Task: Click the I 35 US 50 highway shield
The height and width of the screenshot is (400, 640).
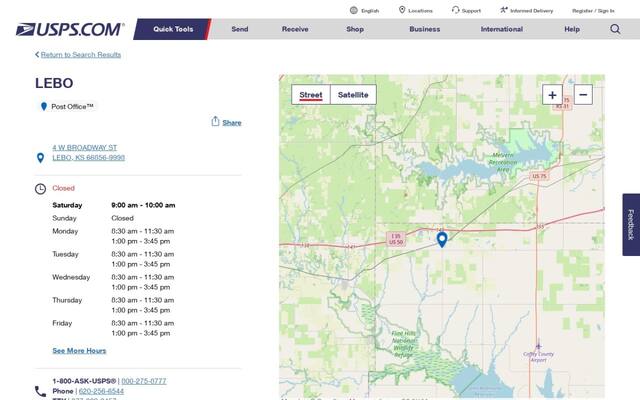Action: [x=396, y=239]
